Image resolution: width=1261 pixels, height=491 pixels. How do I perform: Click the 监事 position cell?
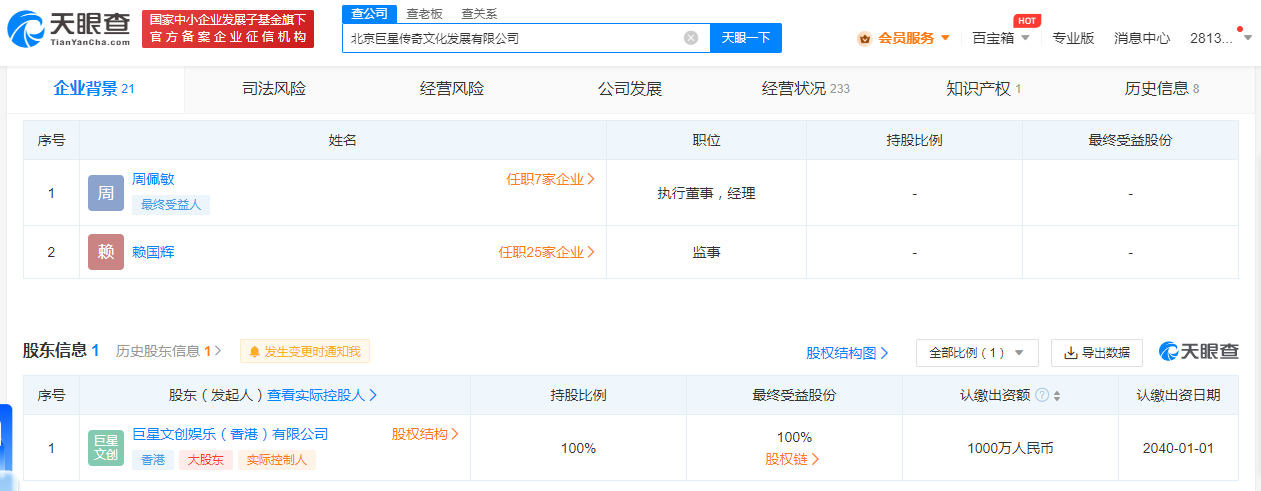click(x=706, y=252)
